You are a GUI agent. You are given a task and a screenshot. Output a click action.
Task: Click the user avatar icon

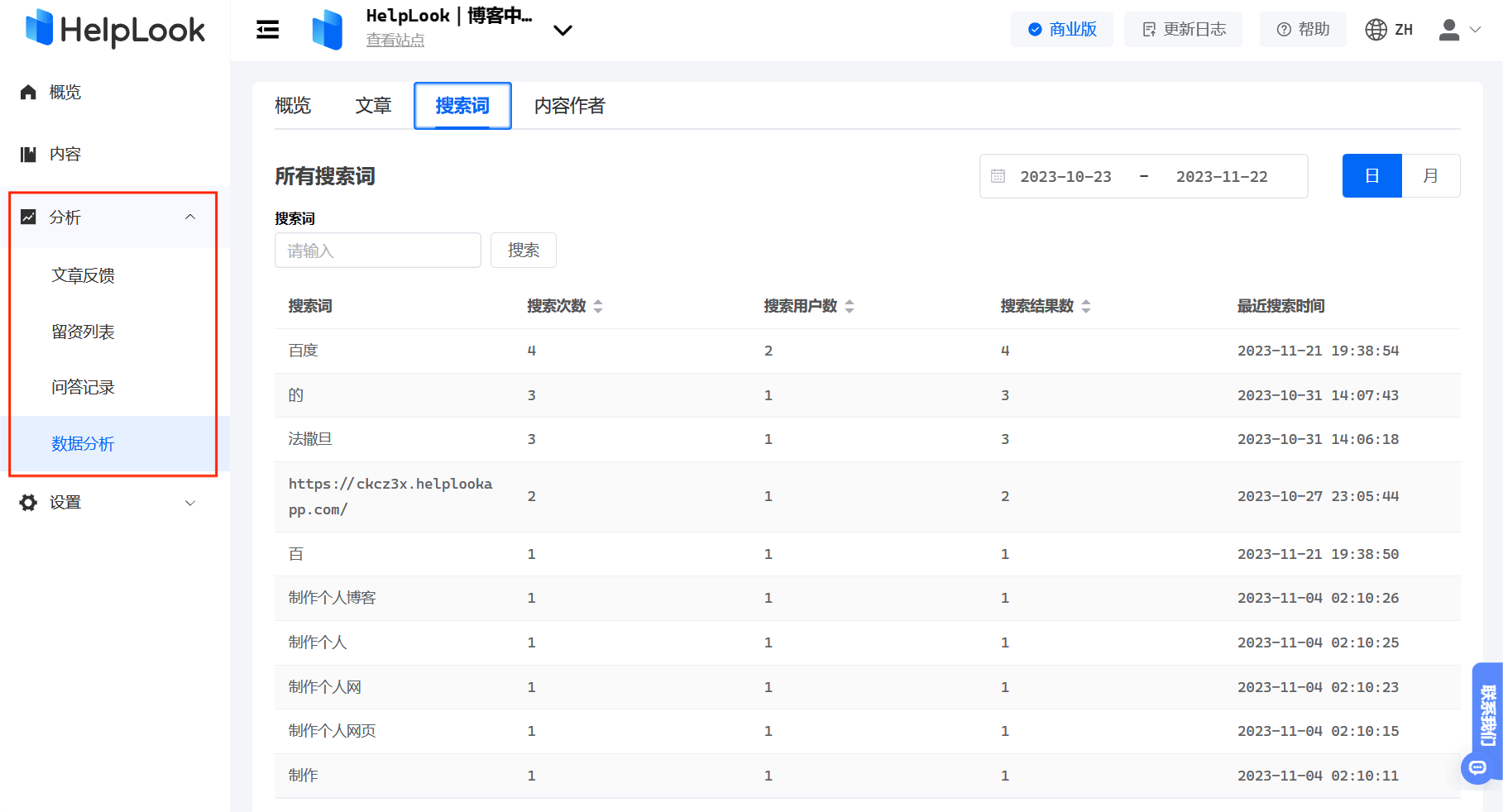(x=1449, y=30)
